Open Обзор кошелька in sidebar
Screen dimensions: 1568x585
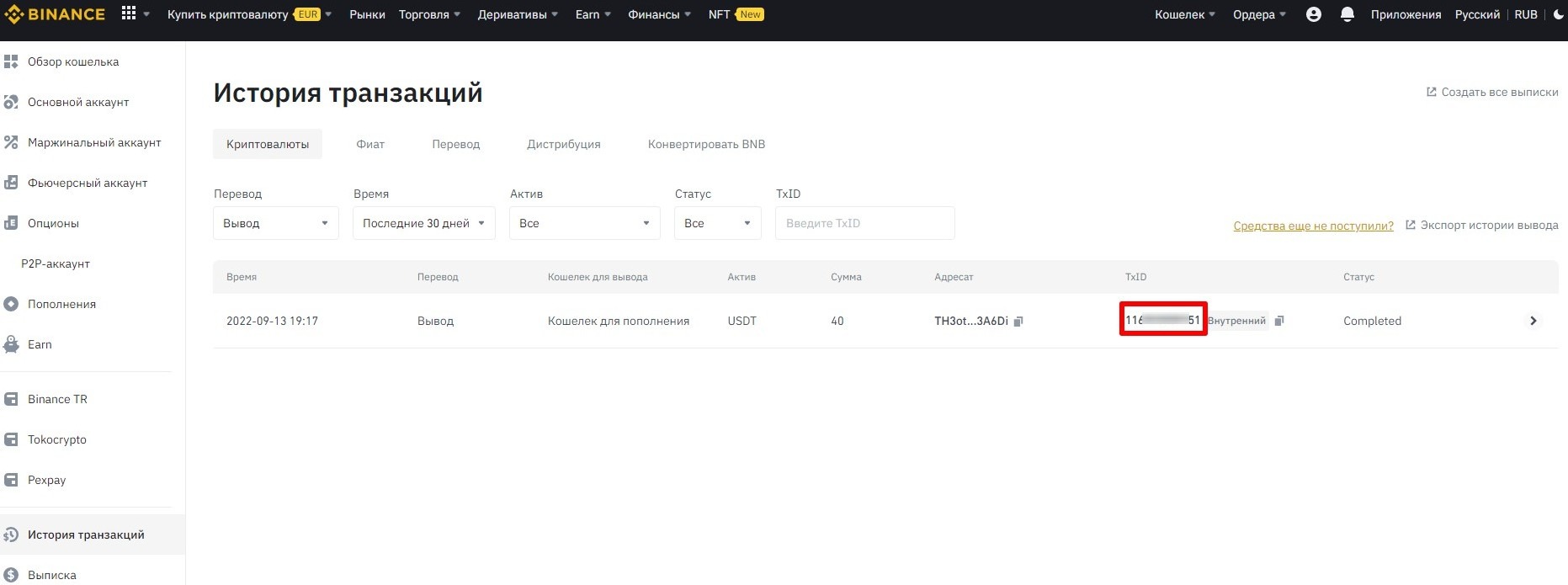(x=73, y=61)
